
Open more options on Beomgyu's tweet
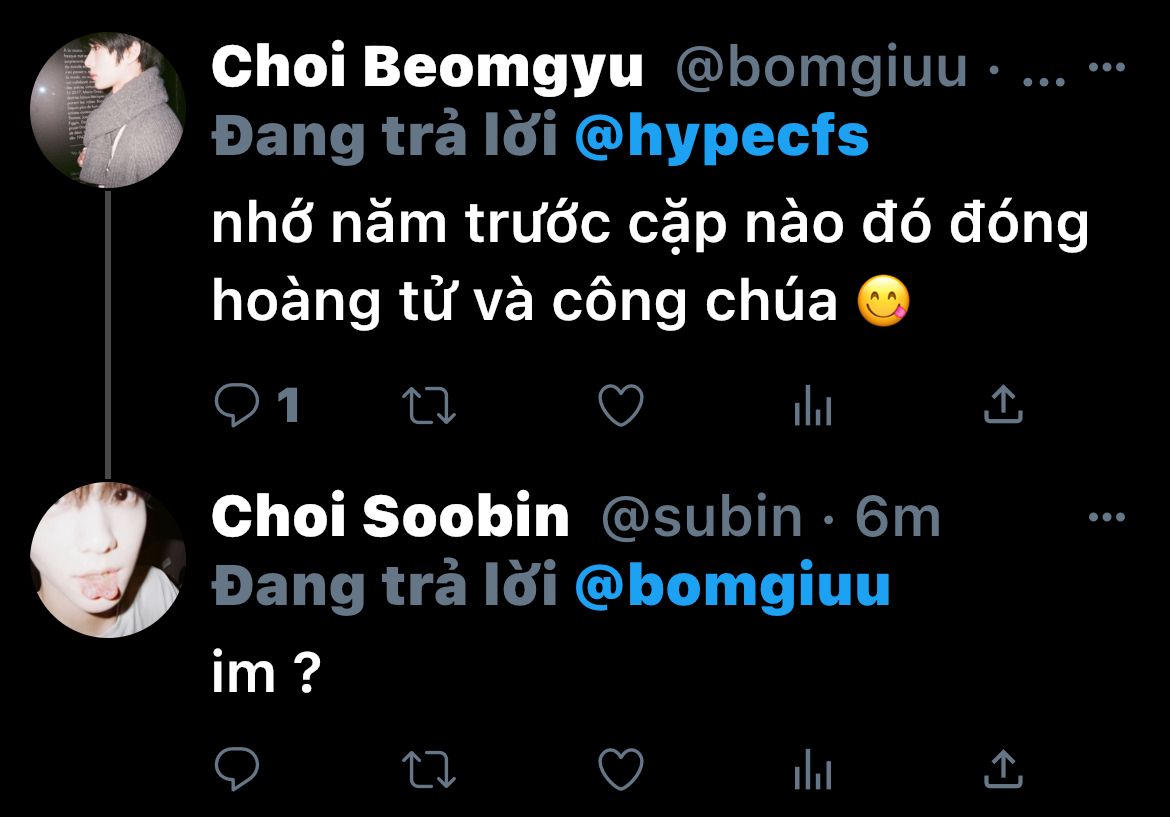(x=1107, y=67)
